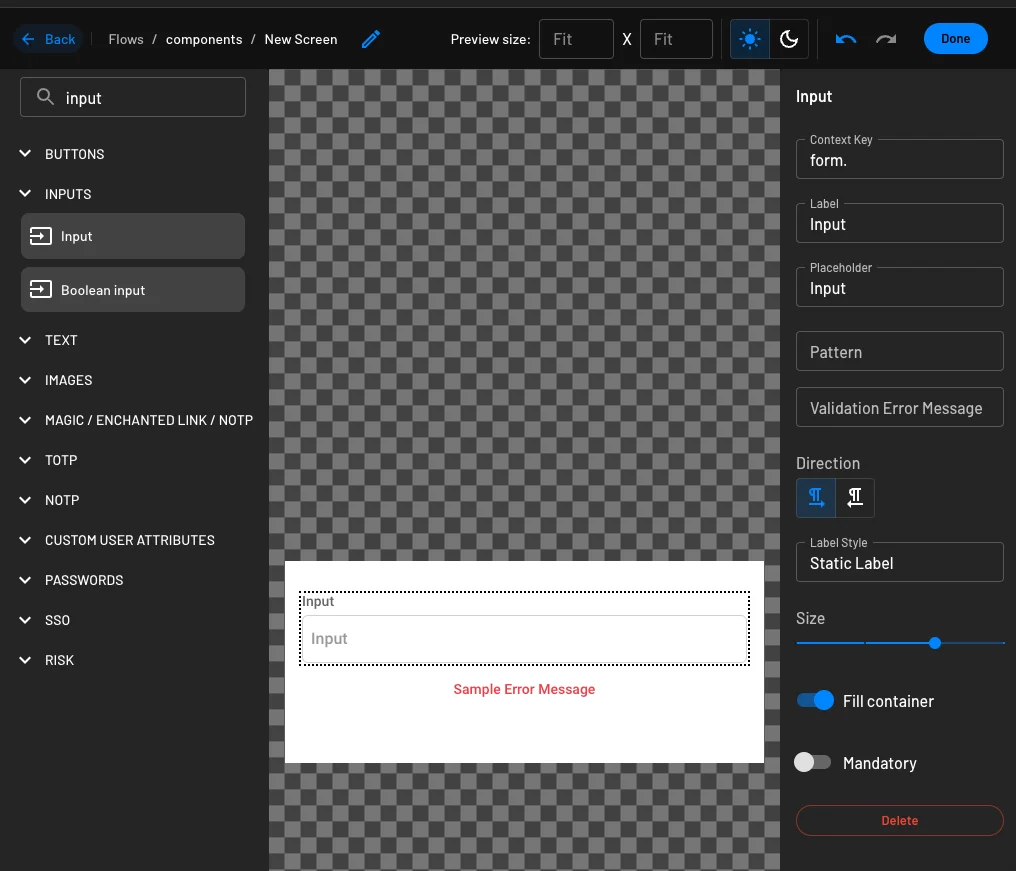Viewport: 1016px width, 871px height.
Task: Switch preview to dark mode moon icon
Action: pos(789,39)
